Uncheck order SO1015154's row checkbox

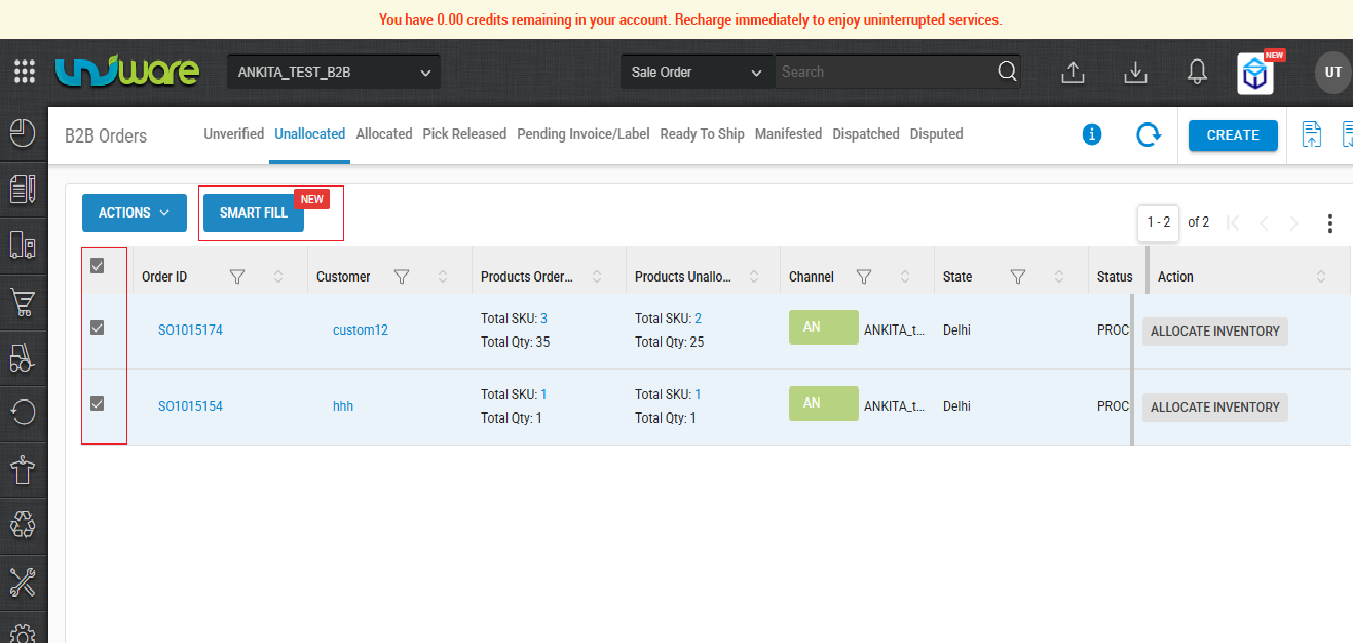click(x=97, y=404)
